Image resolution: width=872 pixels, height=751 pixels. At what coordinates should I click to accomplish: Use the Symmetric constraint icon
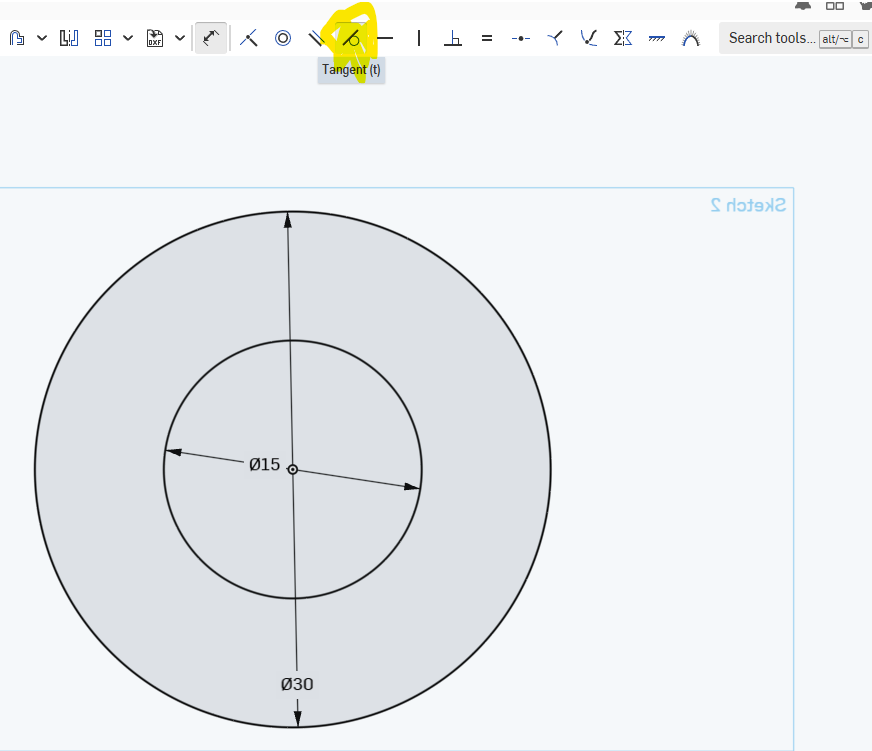(623, 39)
